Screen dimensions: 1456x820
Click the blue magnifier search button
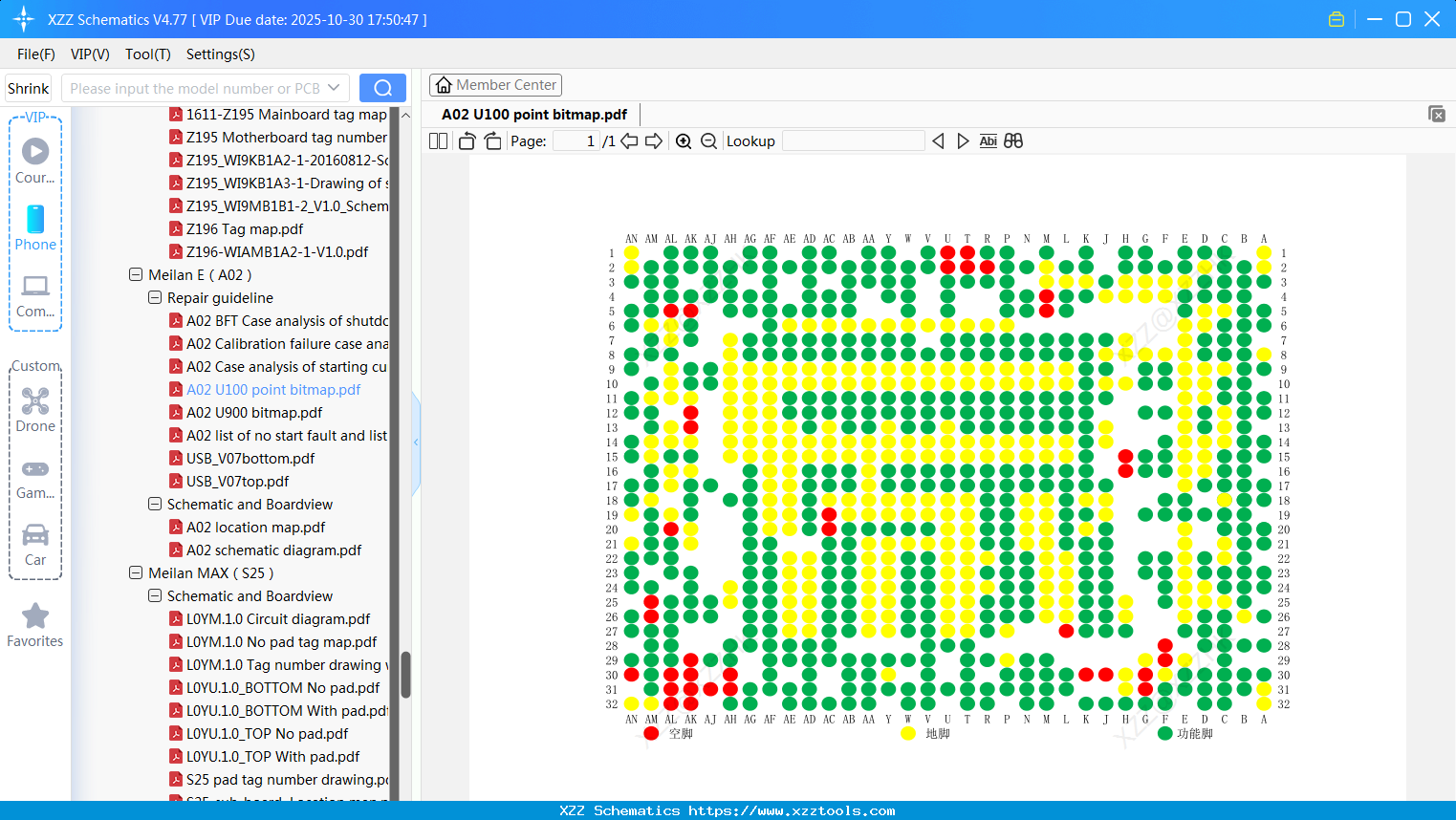(x=382, y=88)
